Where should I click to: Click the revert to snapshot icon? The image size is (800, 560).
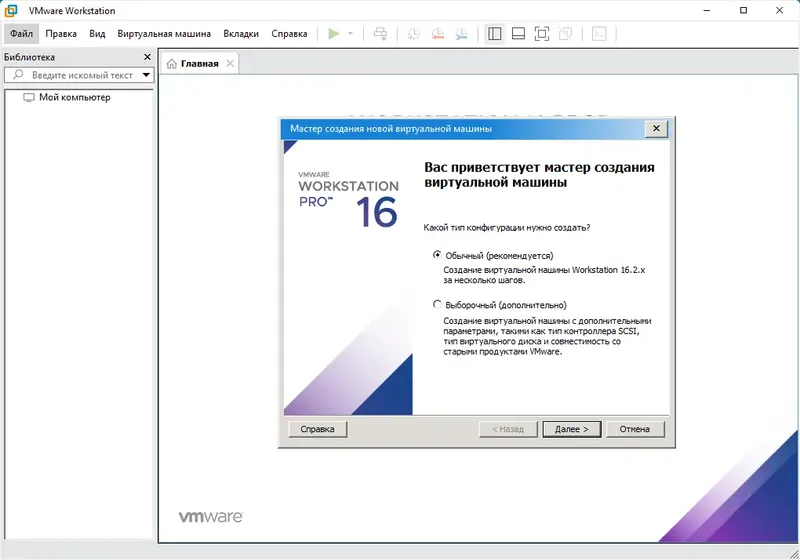pos(438,34)
